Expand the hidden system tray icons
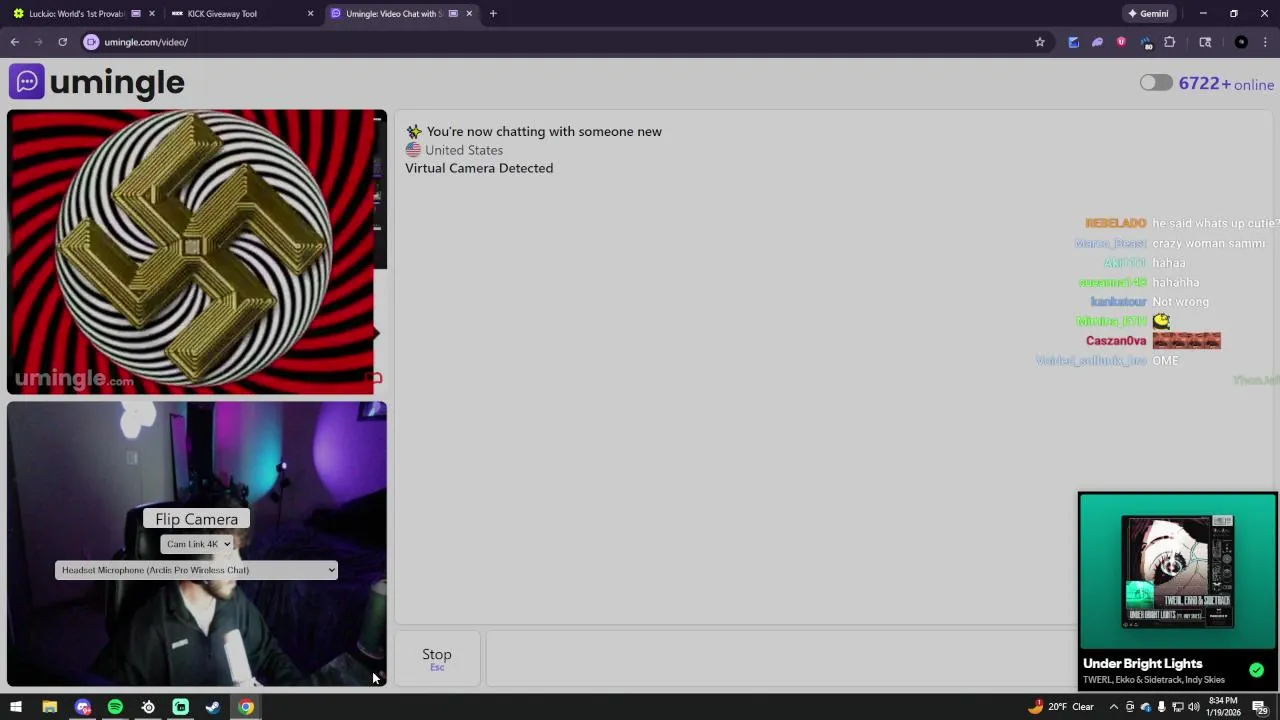 click(x=1114, y=707)
